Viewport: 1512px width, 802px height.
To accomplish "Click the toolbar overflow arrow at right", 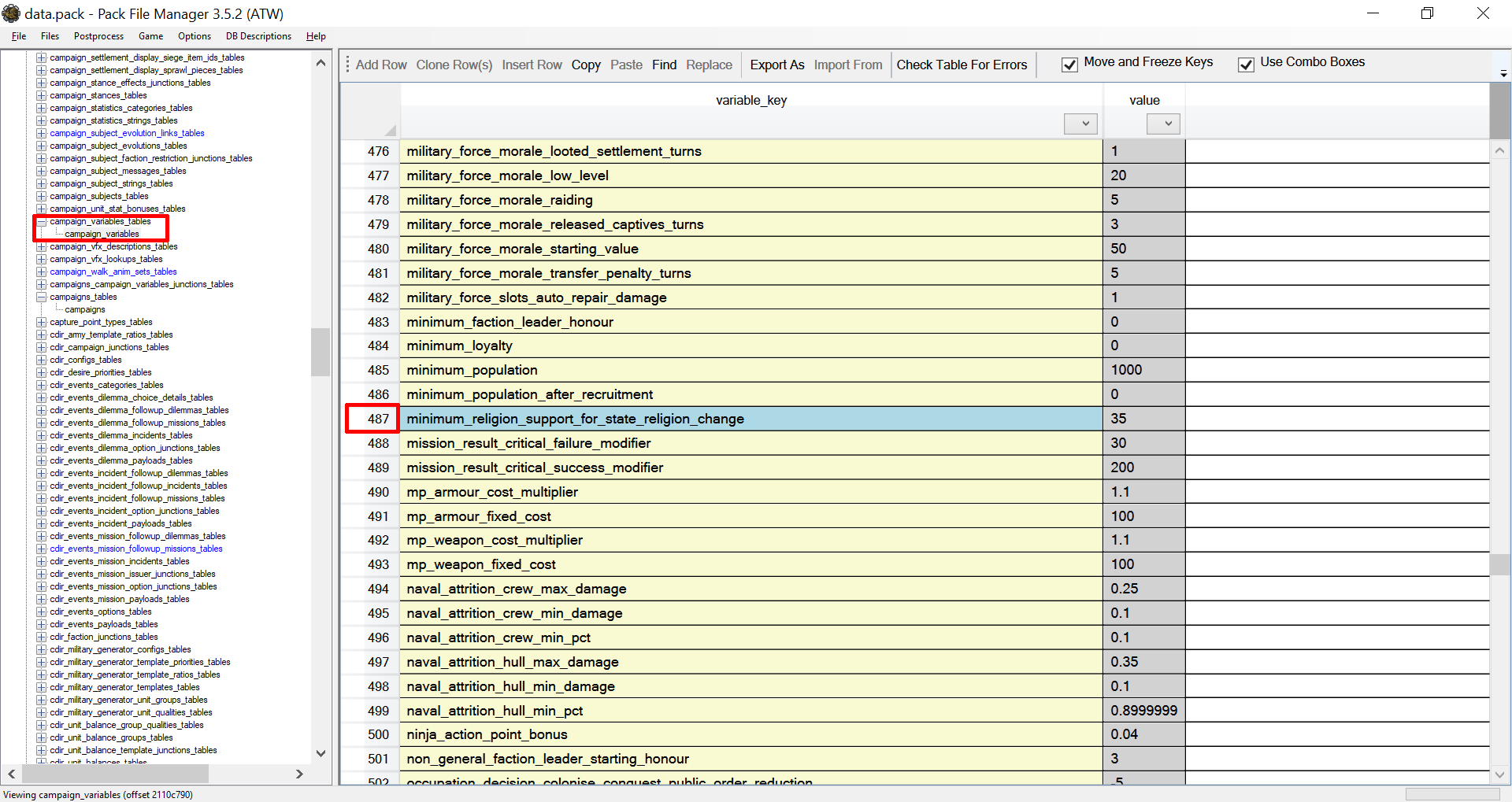I will pyautogui.click(x=1503, y=73).
